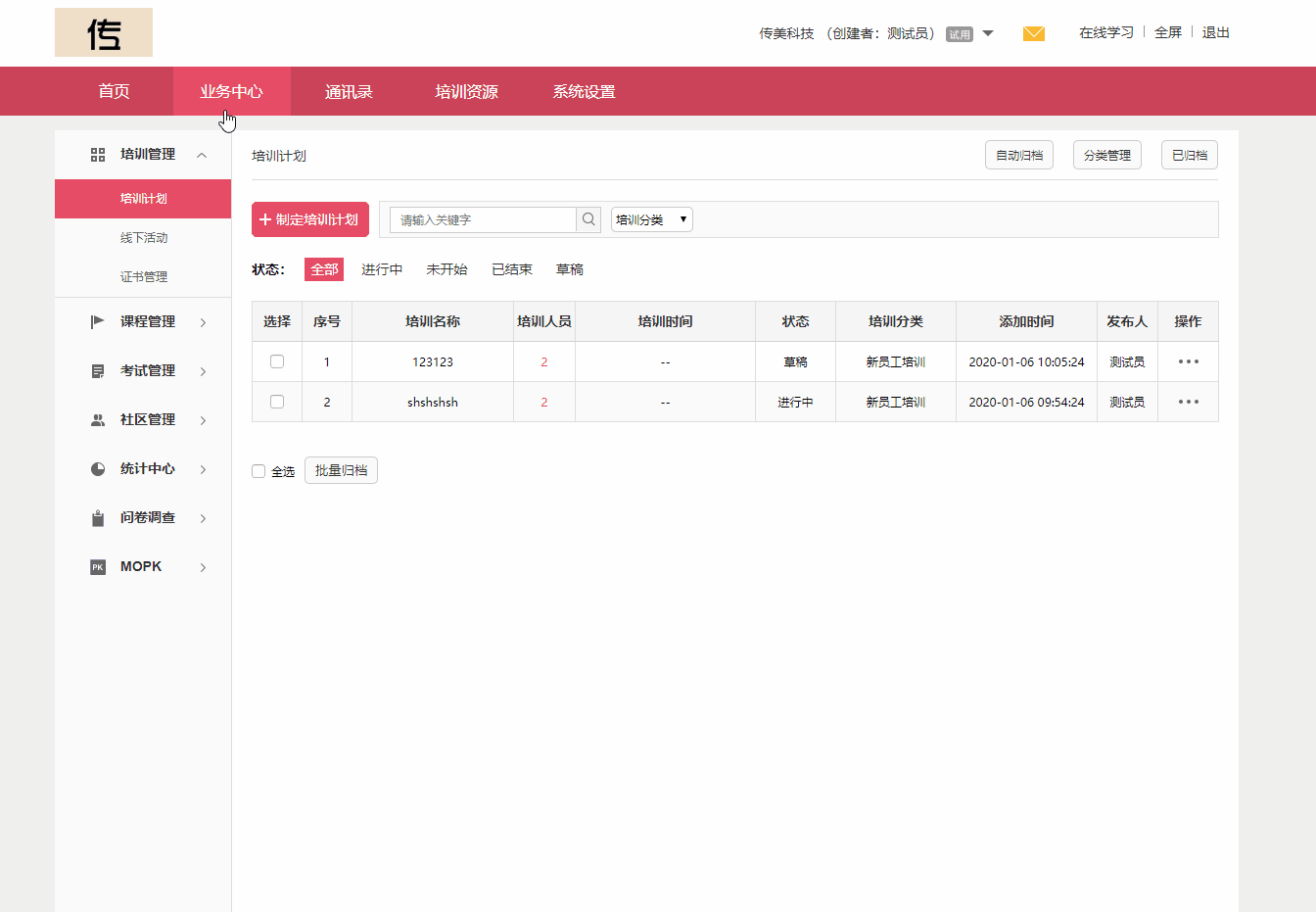Switch to the 通讯录 menu
The image size is (1316, 912).
(x=349, y=91)
